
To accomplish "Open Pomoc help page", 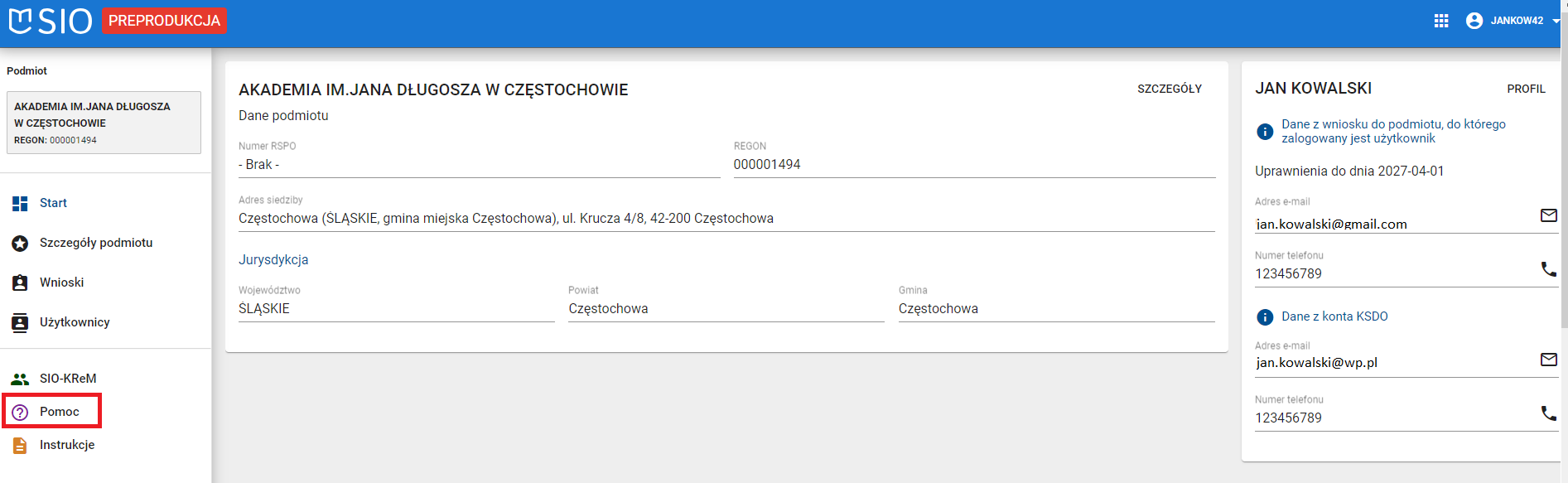I will coord(59,412).
